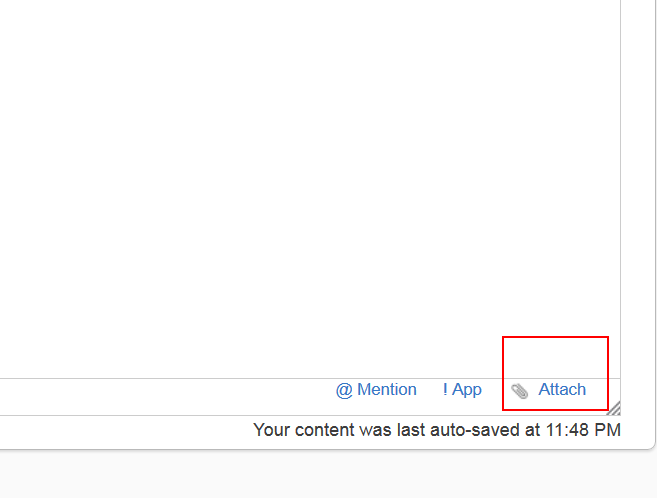Screen dimensions: 657x498
Task: Place cursor at bottom of editor body
Action: pyautogui.click(x=300, y=365)
